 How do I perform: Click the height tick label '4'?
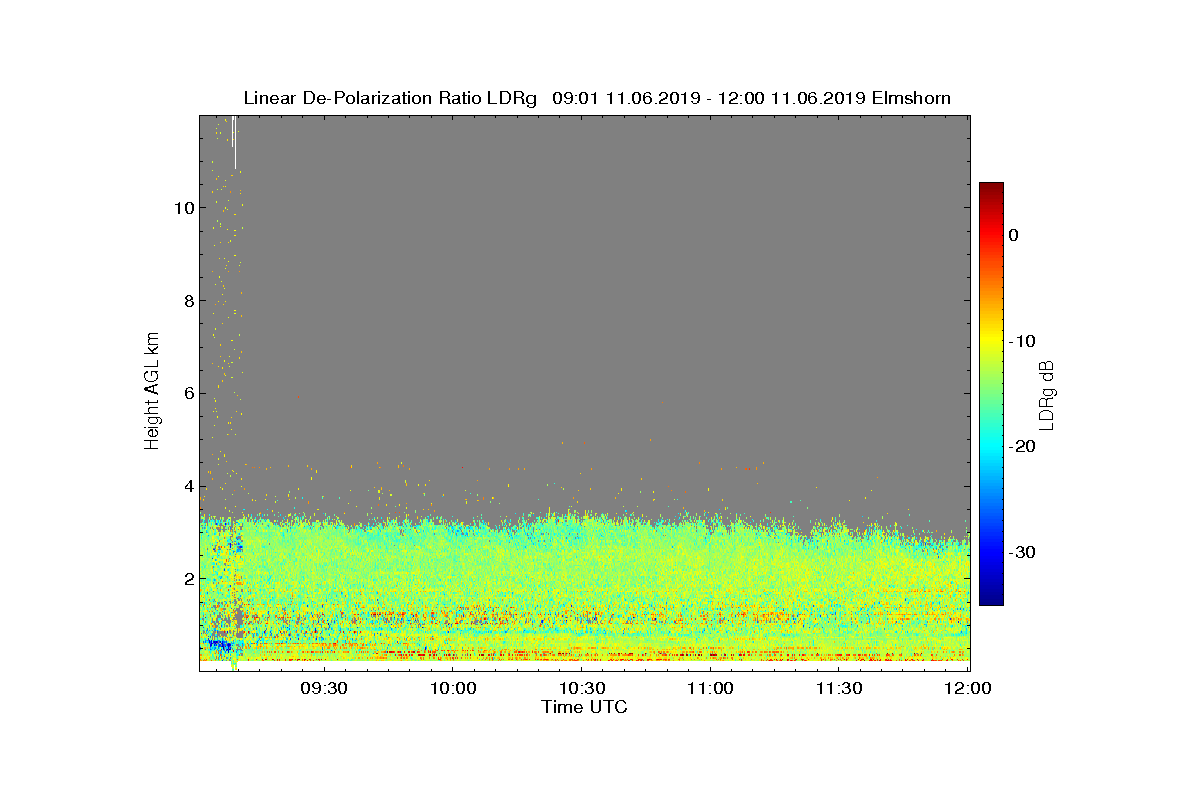point(187,487)
